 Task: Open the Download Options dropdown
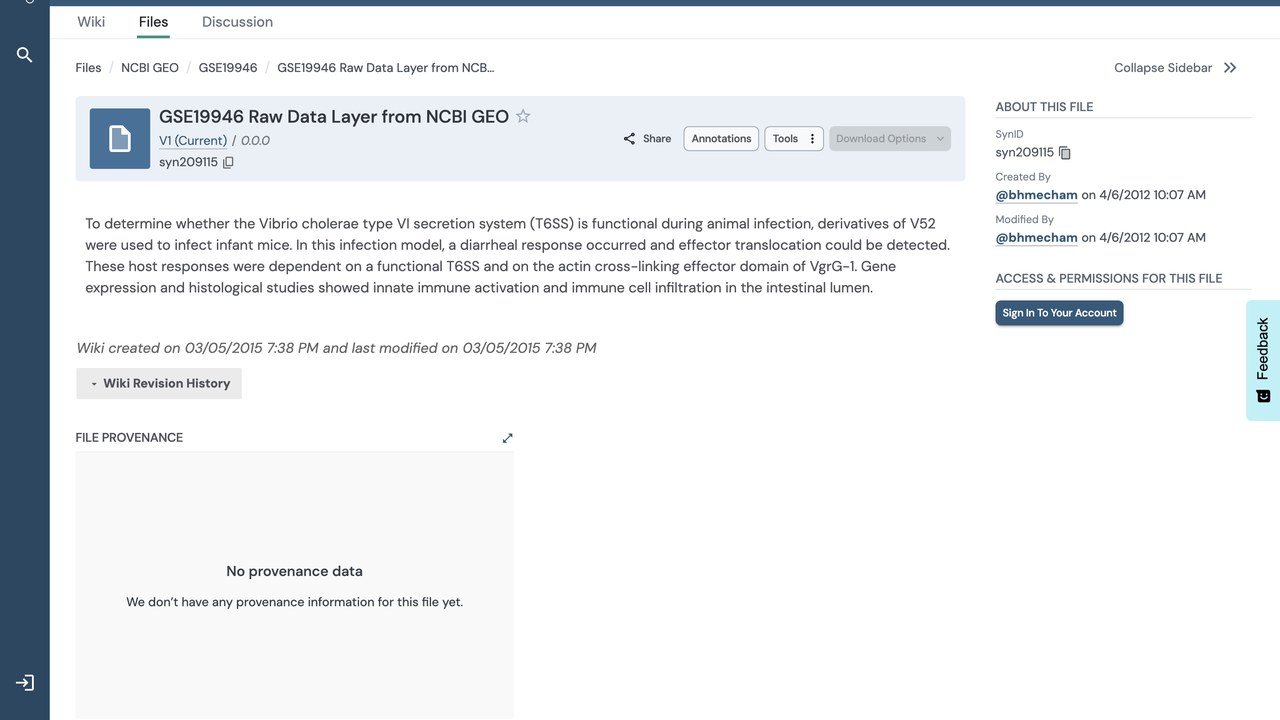pyautogui.click(x=889, y=139)
